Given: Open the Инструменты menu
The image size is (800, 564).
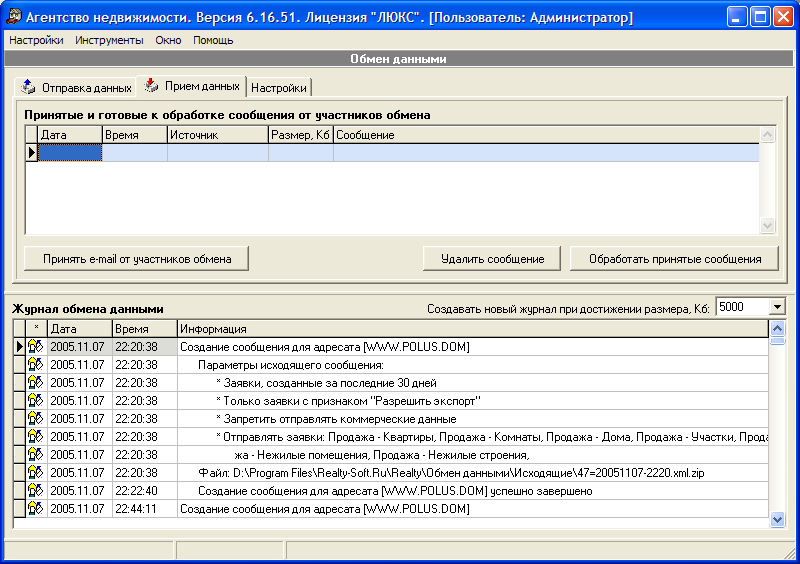Looking at the screenshot, I should [x=109, y=40].
